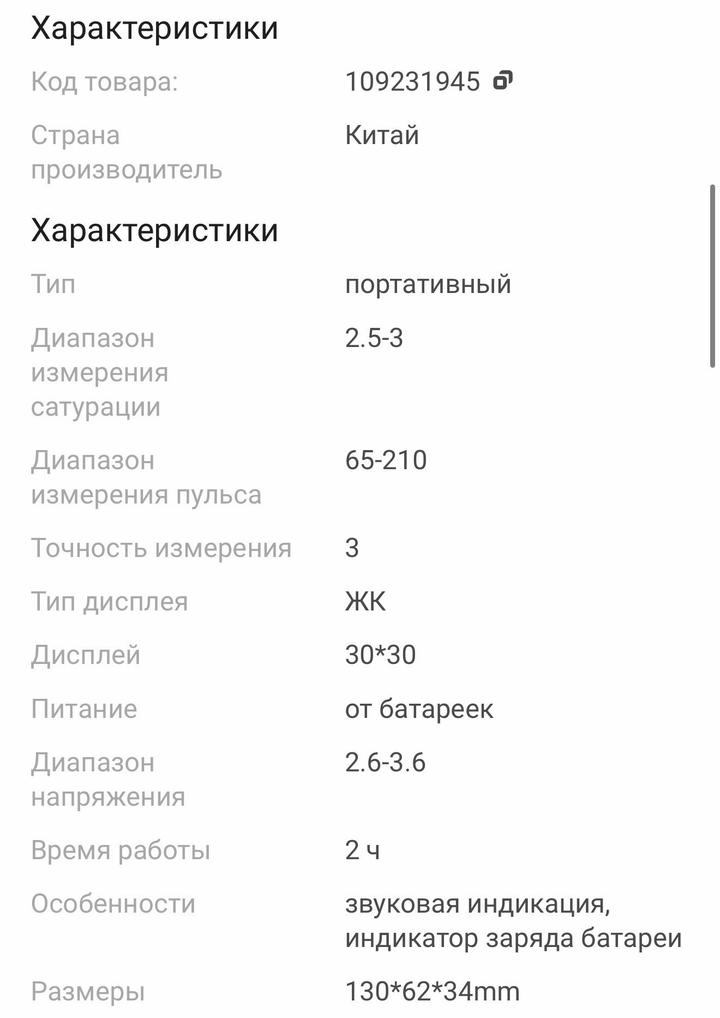Tap the voltage range value 2.6-3.6
Screen dimensions: 720x1018
click(385, 763)
